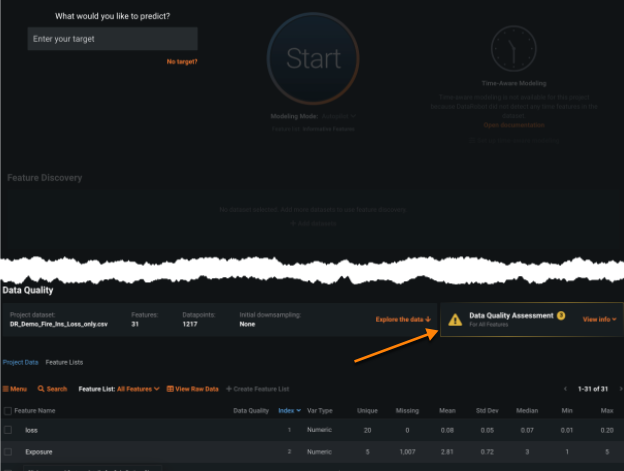Click the large Start button
624x471 pixels.
pos(313,58)
